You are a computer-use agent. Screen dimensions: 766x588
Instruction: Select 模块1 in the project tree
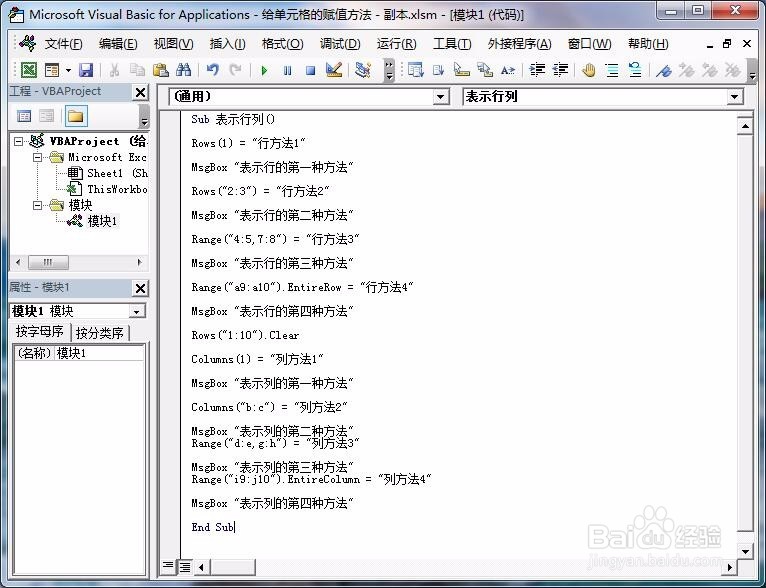pos(93,221)
